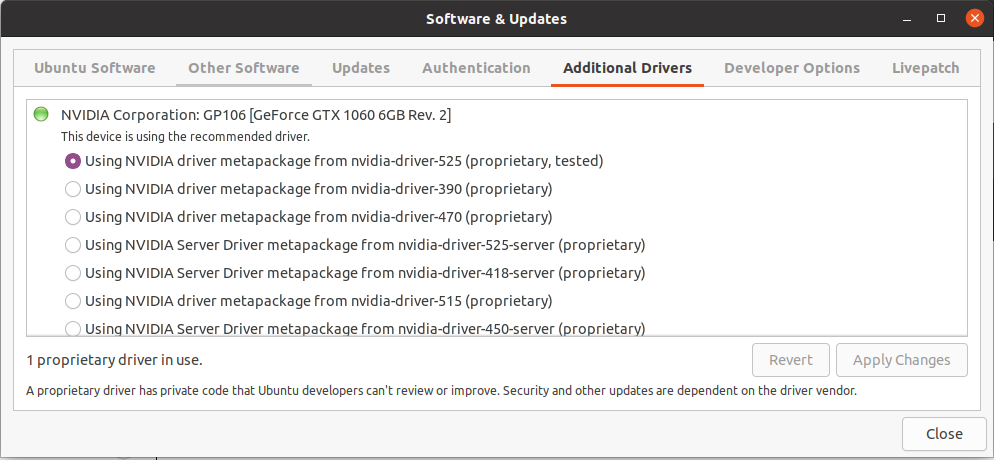Open the Authentication tab
The image size is (994, 460).
coord(476,68)
